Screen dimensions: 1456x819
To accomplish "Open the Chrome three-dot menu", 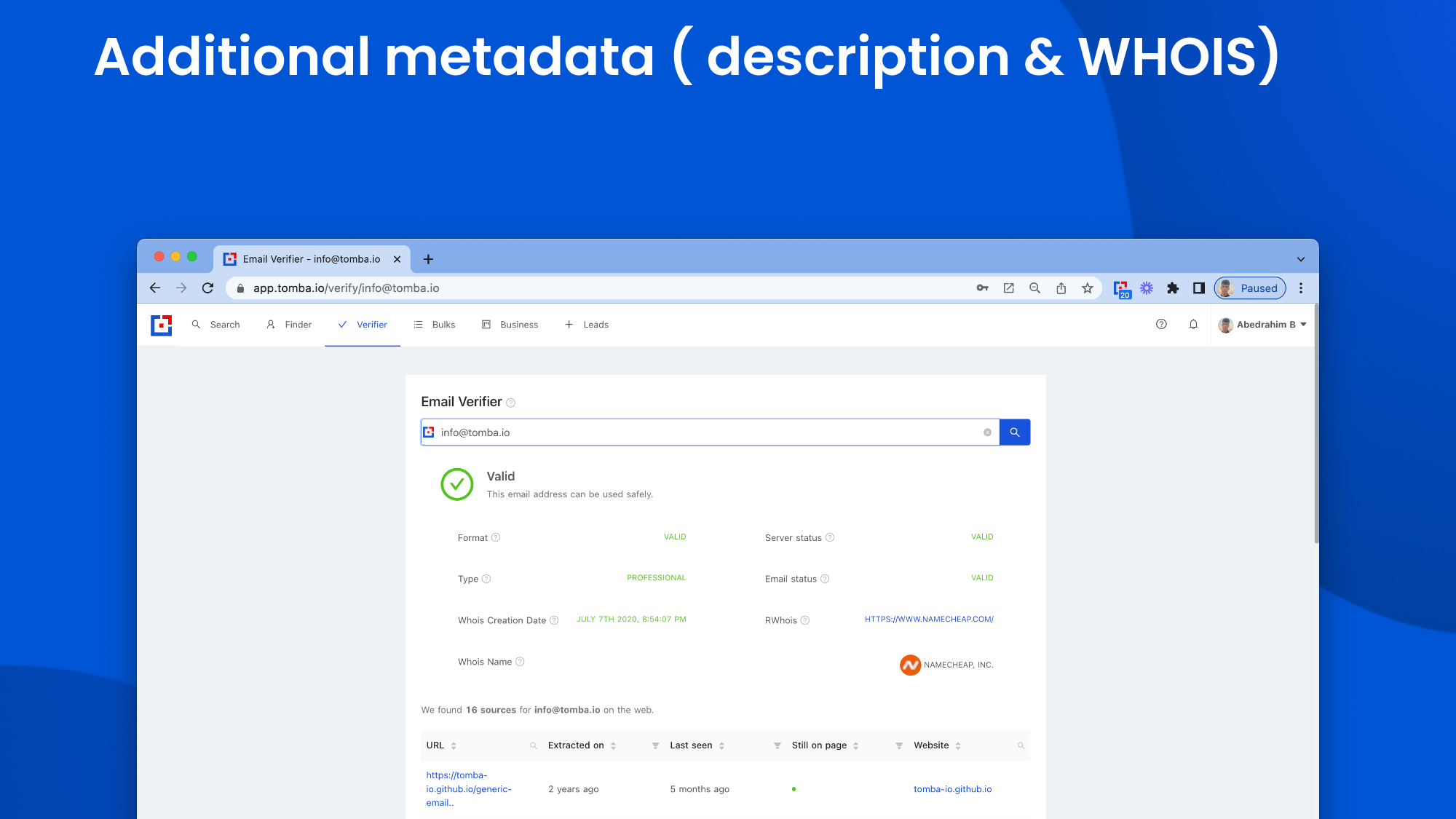I will 1301,288.
